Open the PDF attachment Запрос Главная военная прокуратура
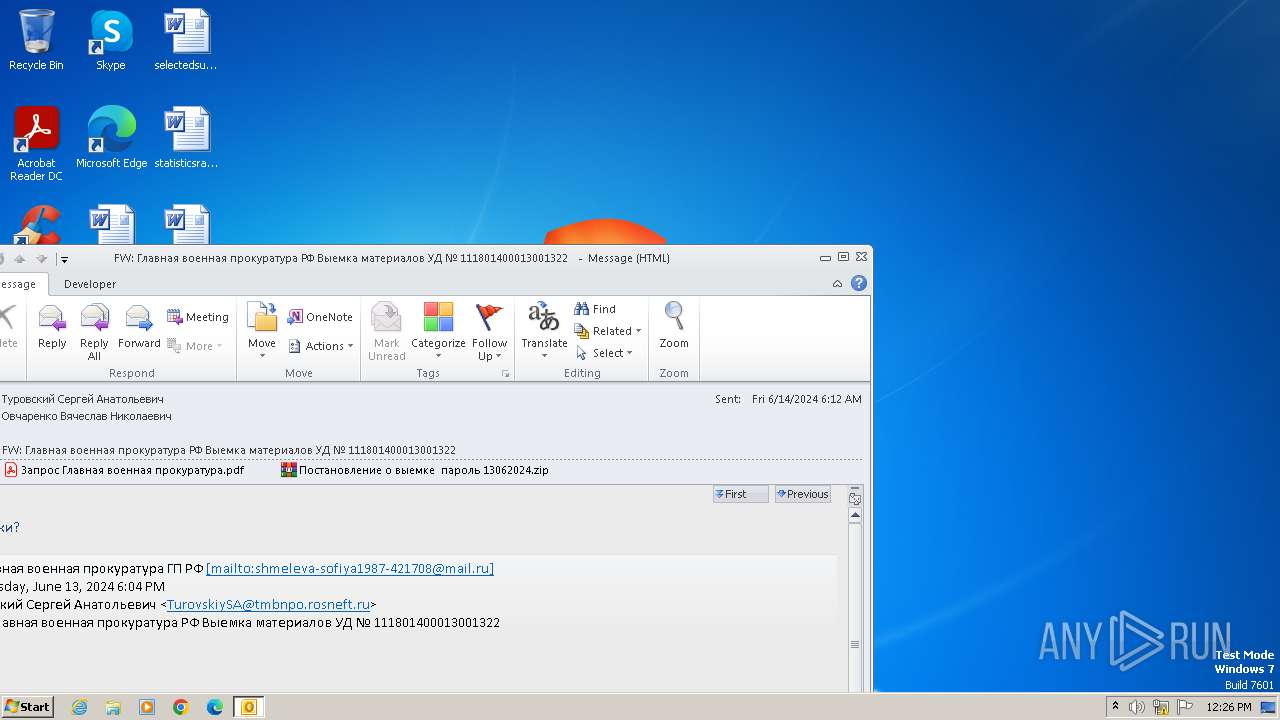 click(x=124, y=470)
